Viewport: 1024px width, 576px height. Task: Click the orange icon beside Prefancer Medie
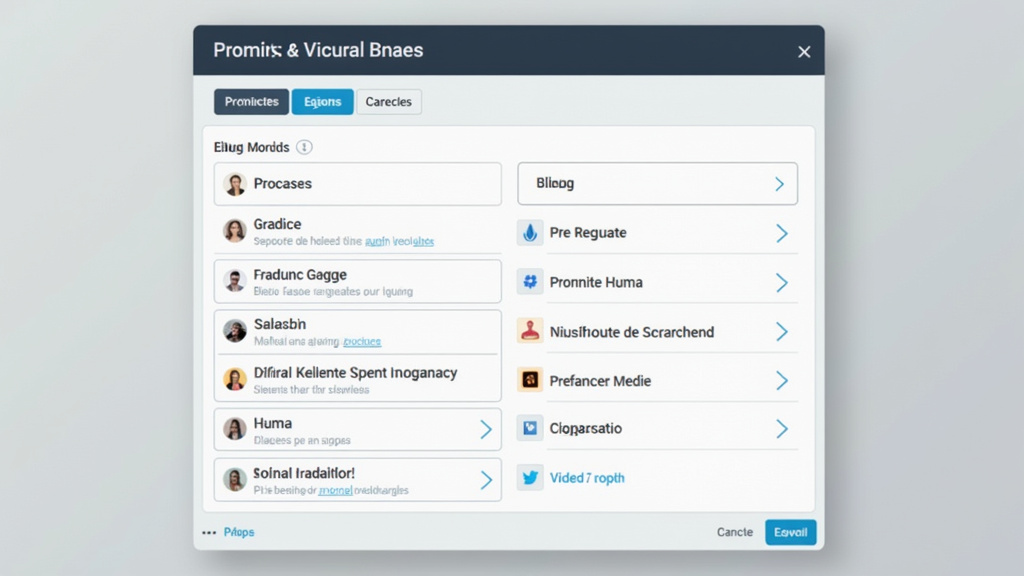530,380
